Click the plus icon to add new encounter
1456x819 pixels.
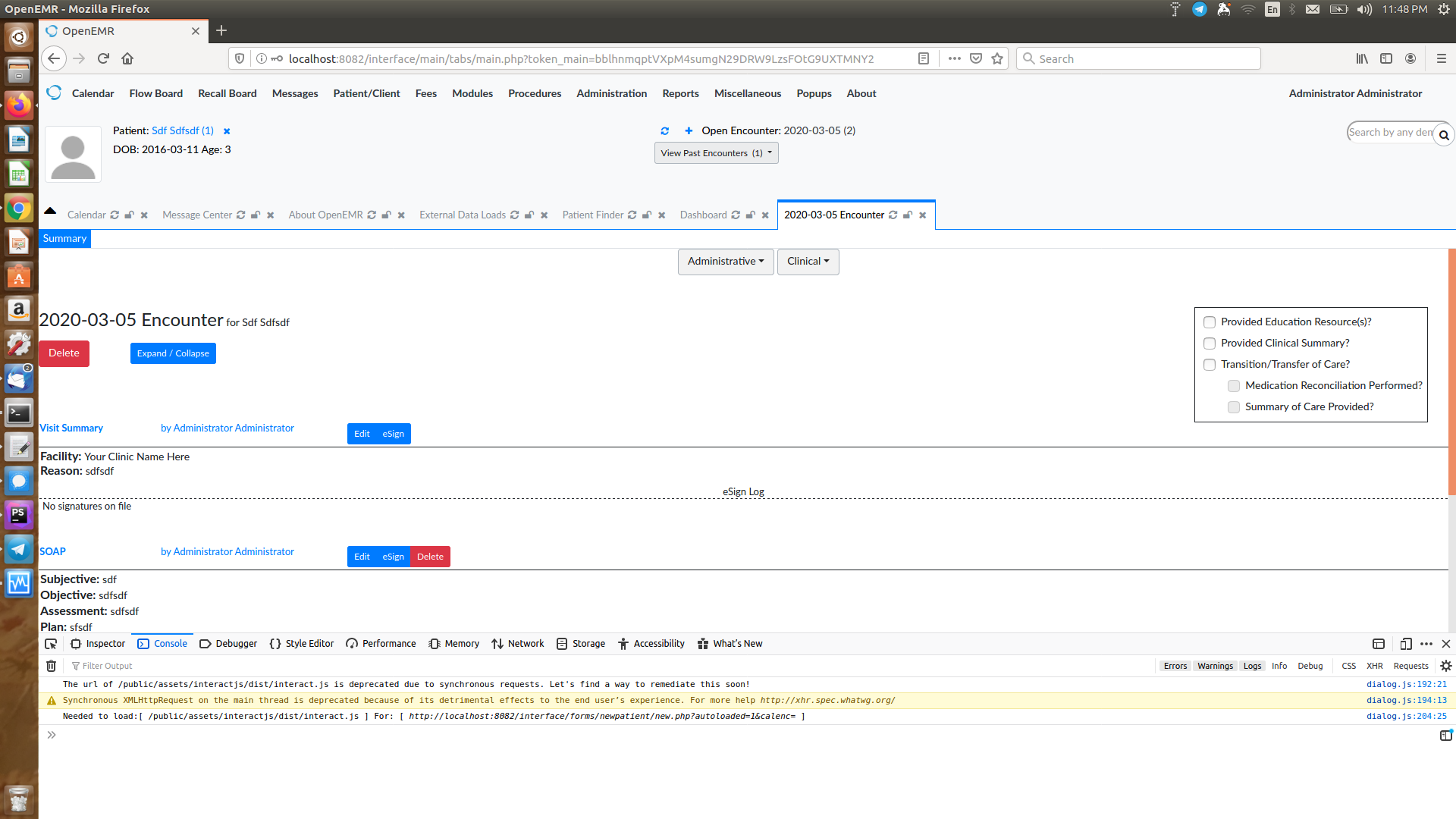coord(689,130)
